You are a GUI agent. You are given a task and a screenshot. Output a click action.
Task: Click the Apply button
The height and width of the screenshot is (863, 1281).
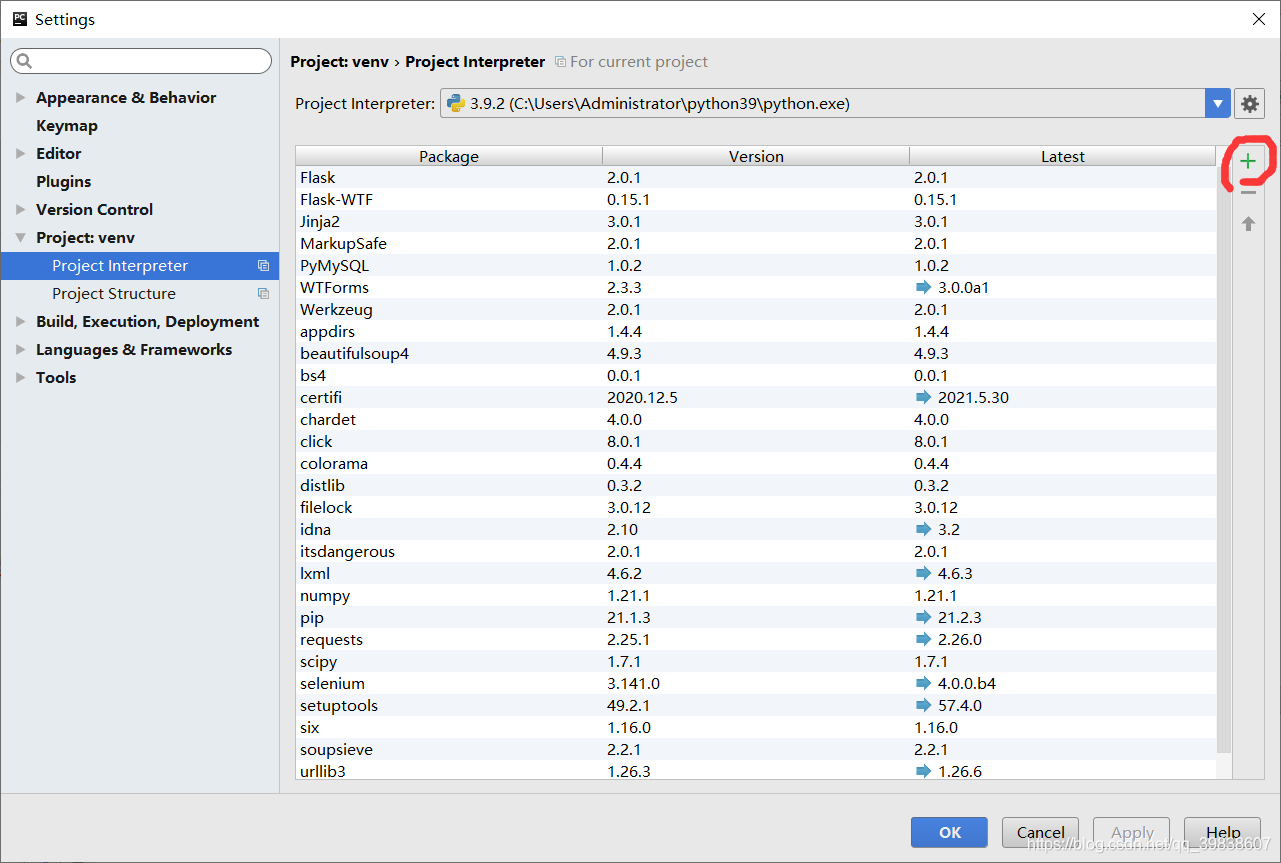(1132, 832)
